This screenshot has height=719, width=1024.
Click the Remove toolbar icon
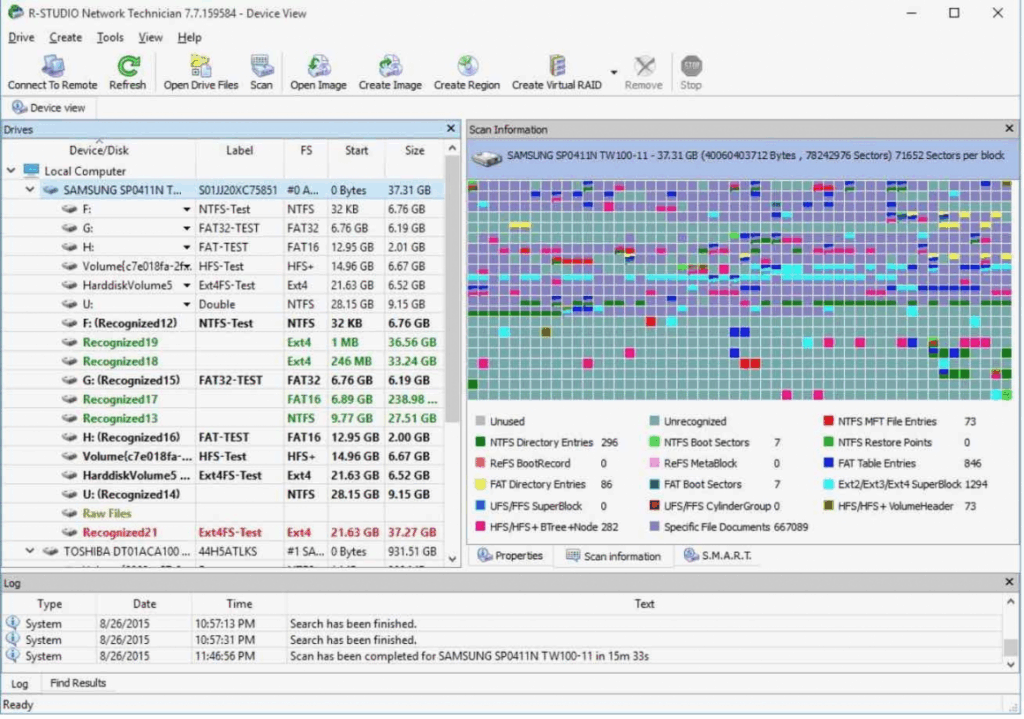click(644, 66)
